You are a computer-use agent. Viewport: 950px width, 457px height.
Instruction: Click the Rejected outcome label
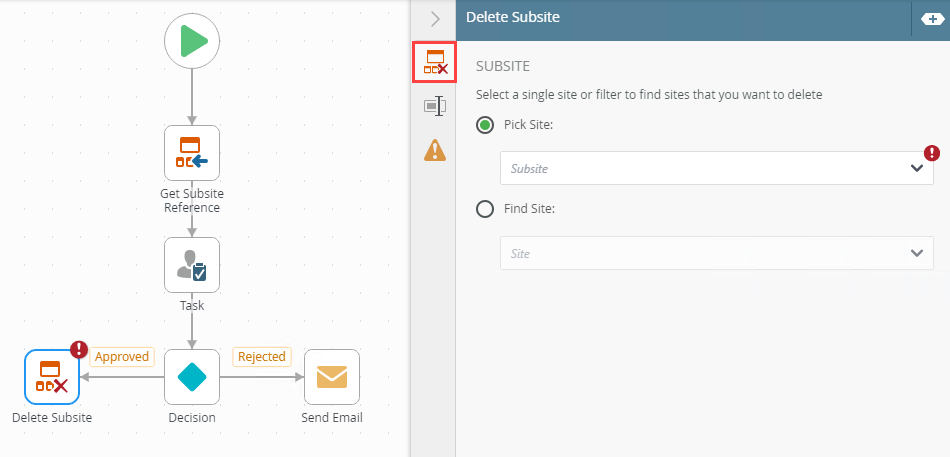pyautogui.click(x=262, y=357)
